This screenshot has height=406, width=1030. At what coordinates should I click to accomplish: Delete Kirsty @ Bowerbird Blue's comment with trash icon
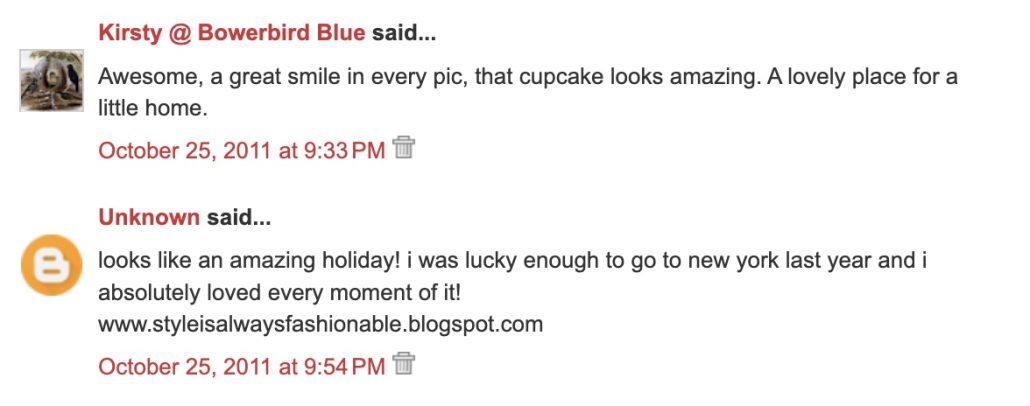(404, 149)
